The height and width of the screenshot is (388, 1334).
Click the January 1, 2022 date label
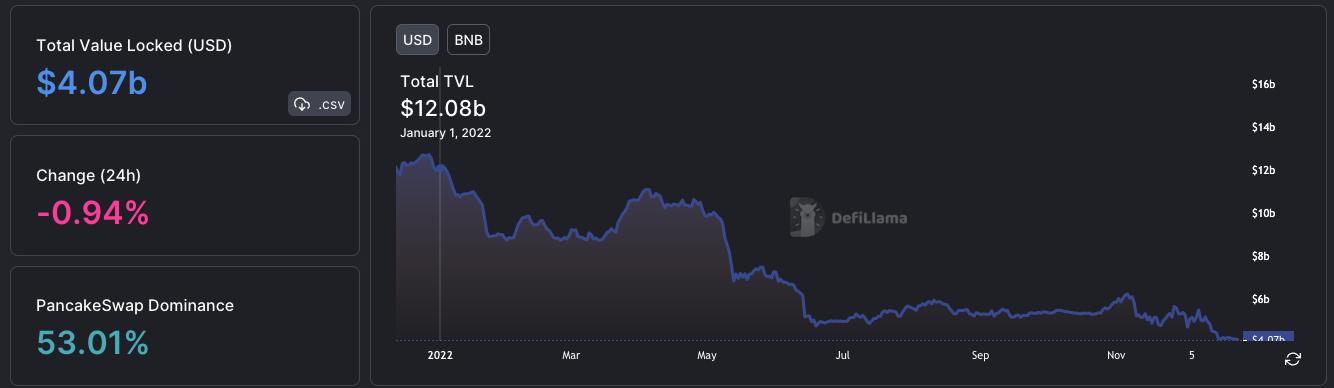point(446,132)
